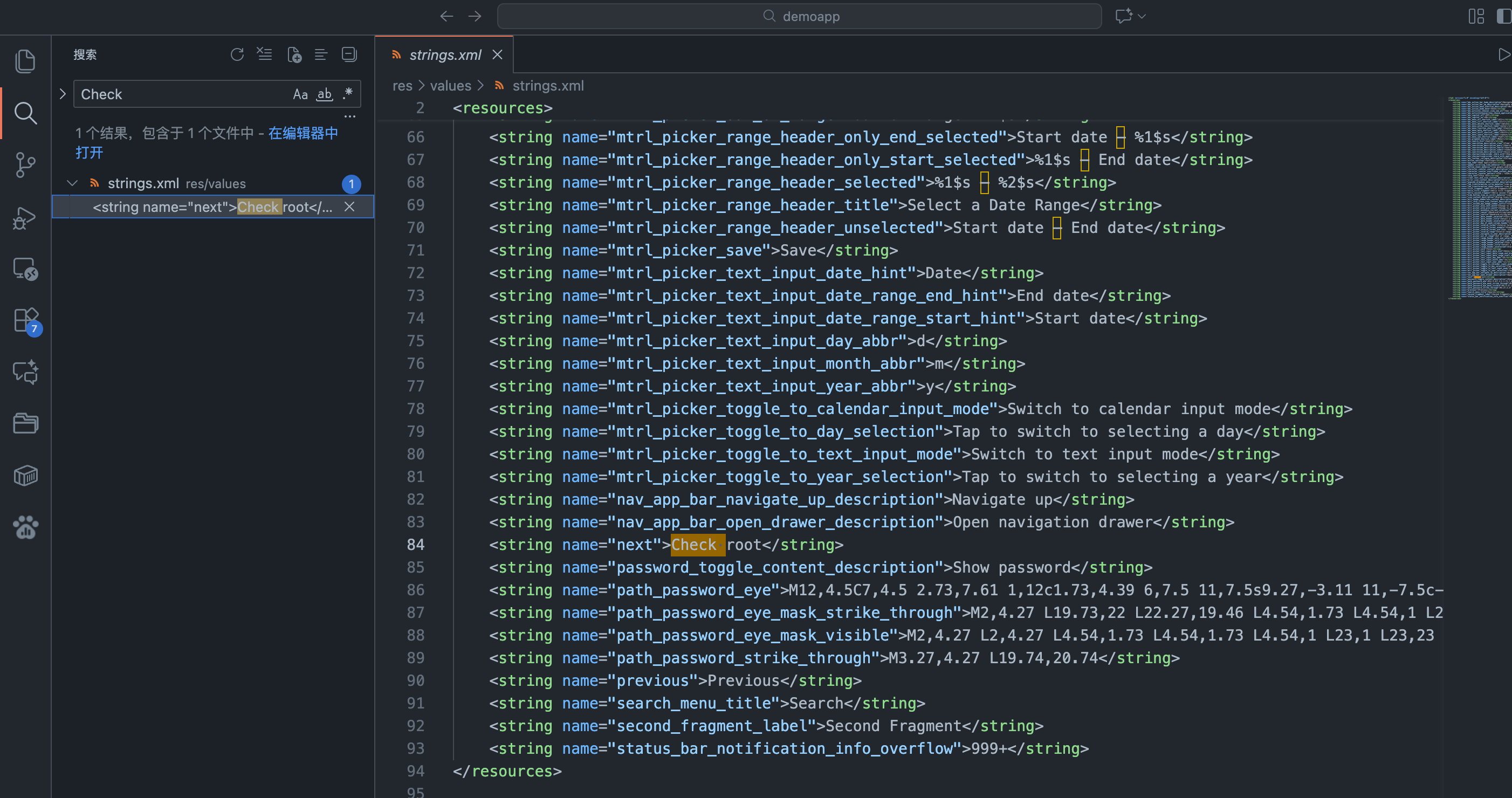Open the AI chat sparkle icon in activity bar

coord(25,372)
